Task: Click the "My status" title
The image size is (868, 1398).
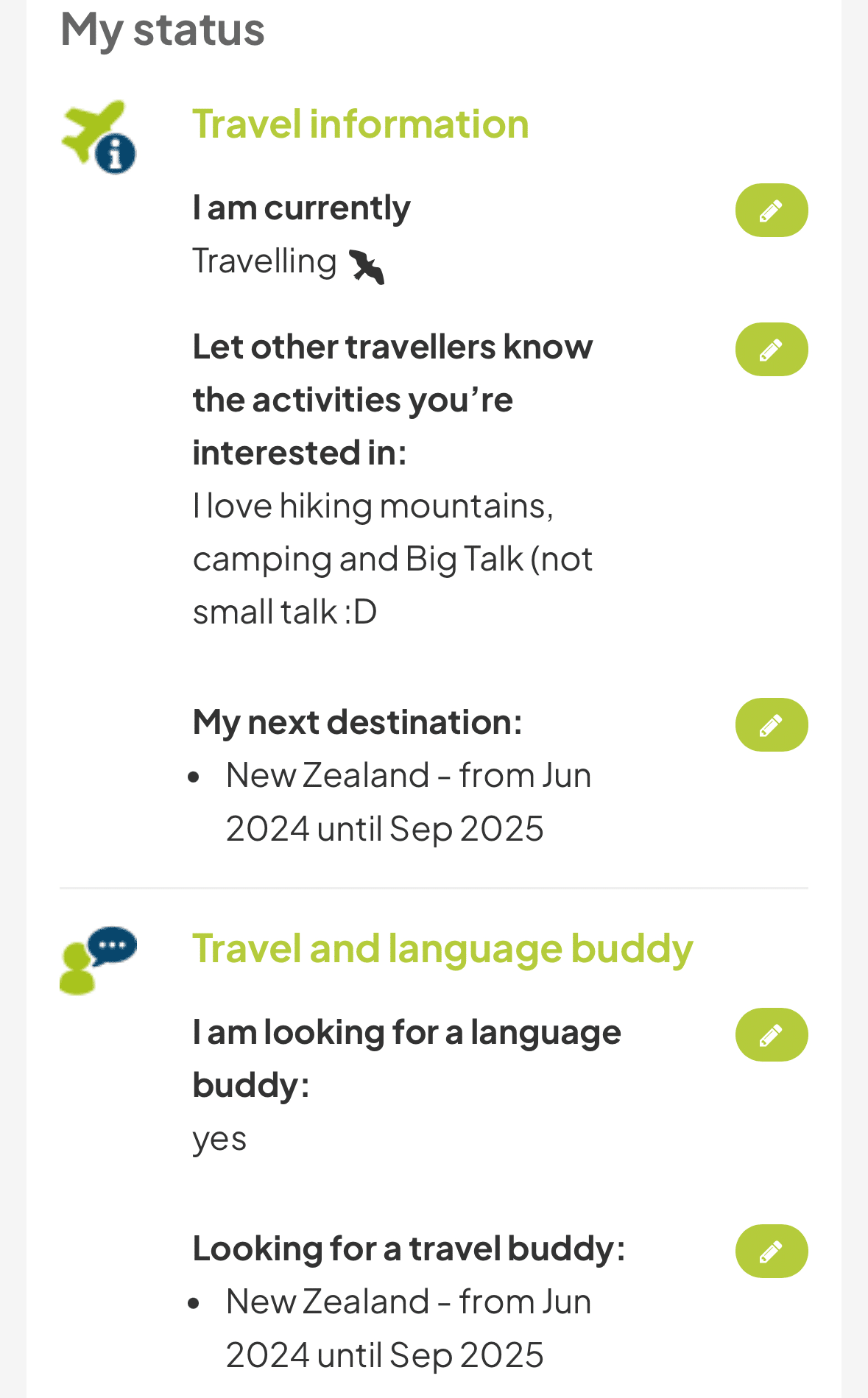Action: click(x=163, y=29)
